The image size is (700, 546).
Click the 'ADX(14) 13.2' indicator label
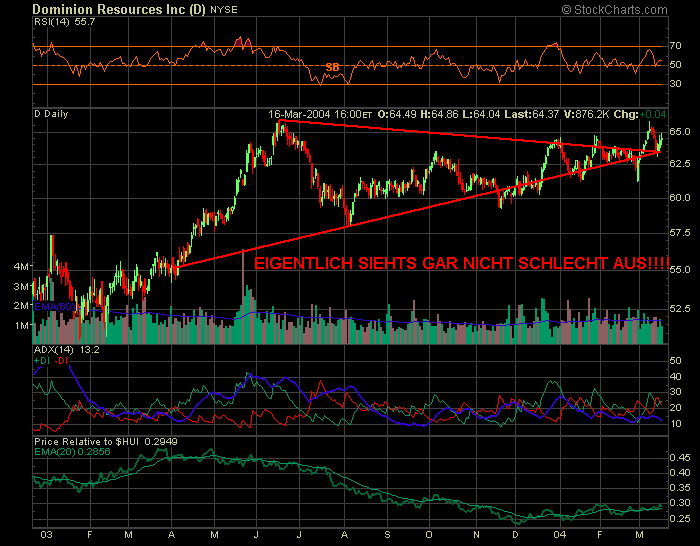pos(67,350)
